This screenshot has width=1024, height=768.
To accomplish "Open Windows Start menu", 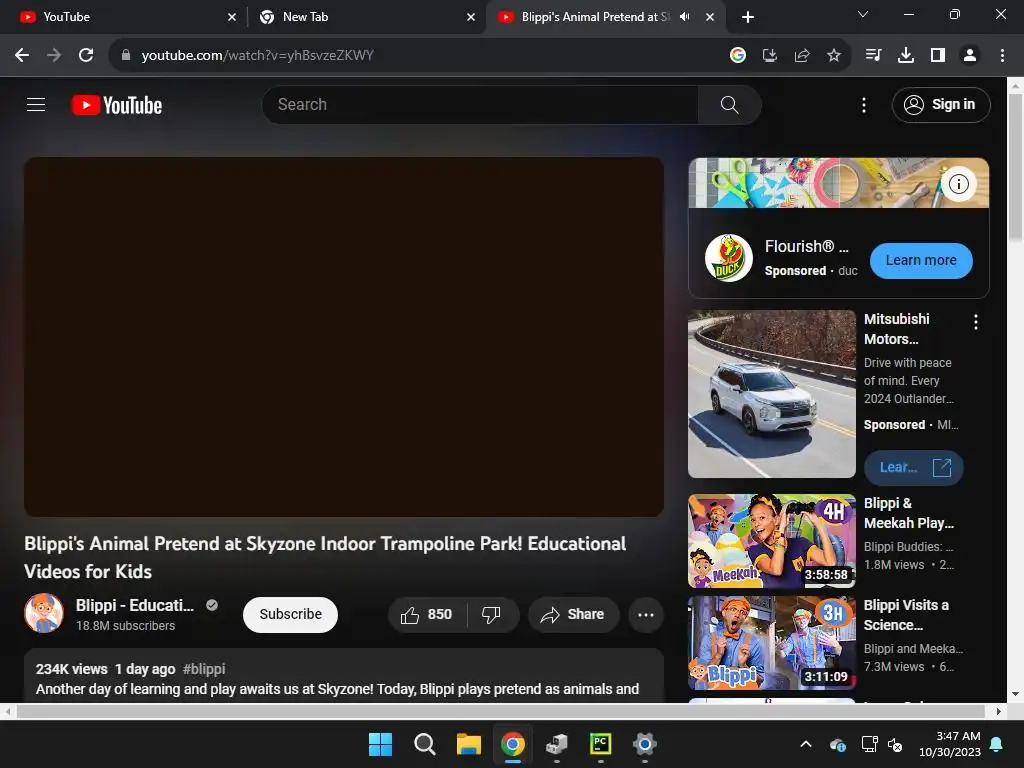I will click(380, 744).
